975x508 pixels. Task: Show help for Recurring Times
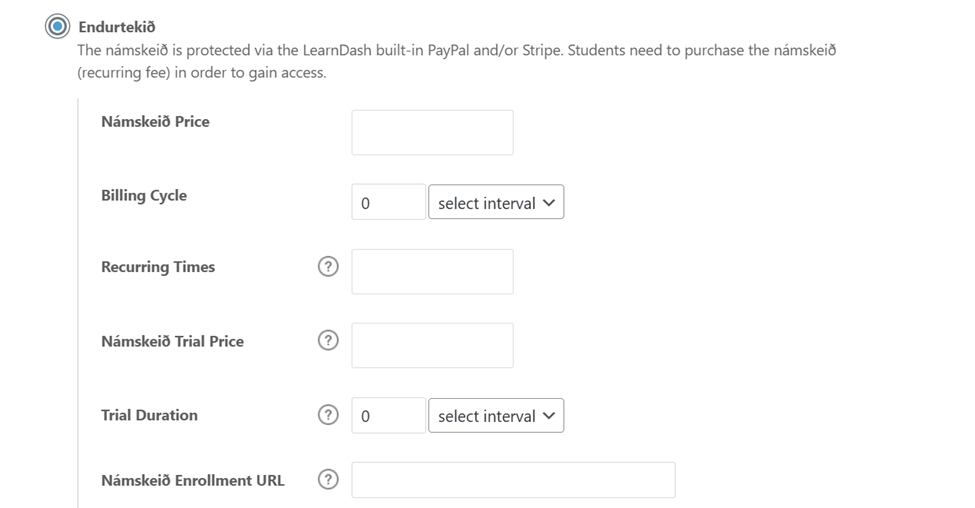click(x=328, y=267)
